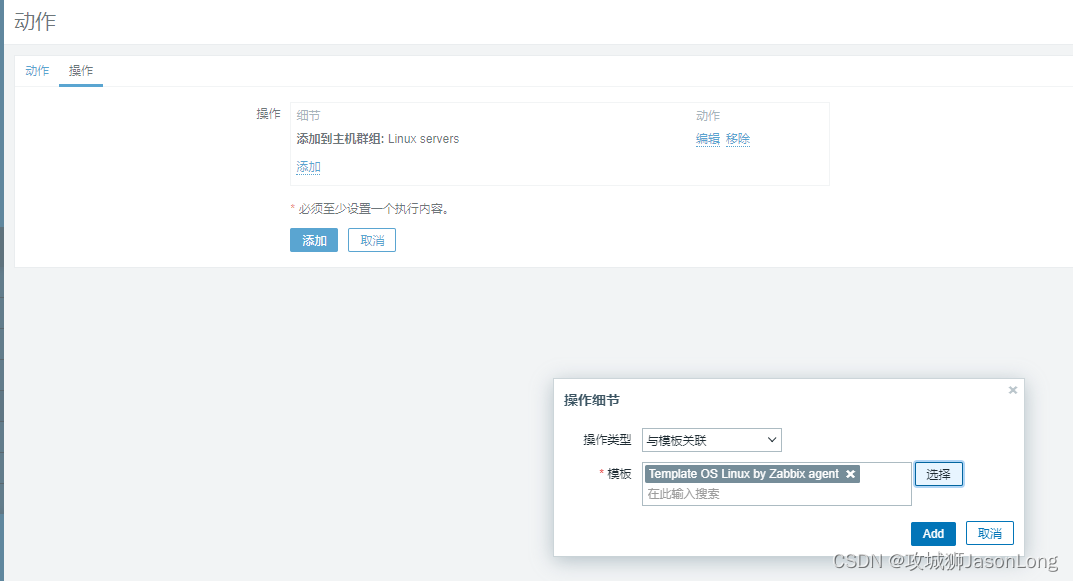Click the 添加到主机群组: Linux servers text
The image size is (1073, 581).
378,139
